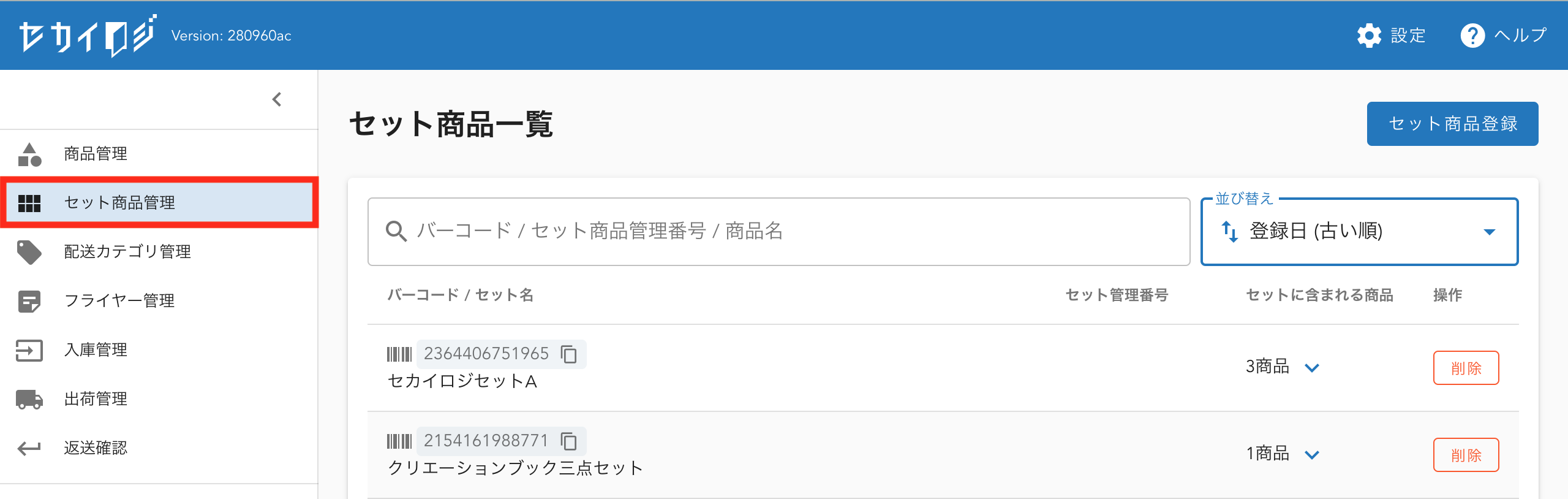1568x499 pixels.
Task: Click the 配送カテゴリ管理 tag icon
Action: tap(29, 251)
